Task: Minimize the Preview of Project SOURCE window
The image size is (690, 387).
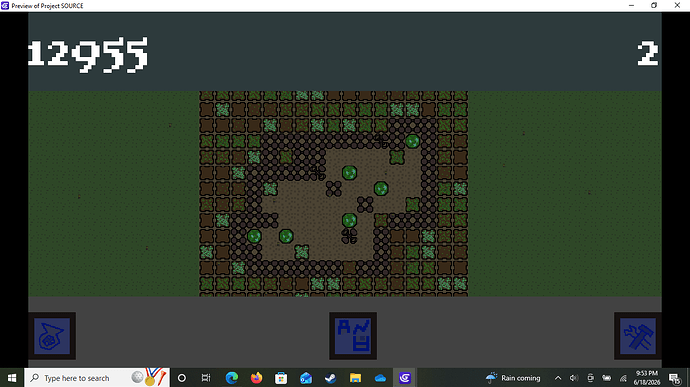Action: pyautogui.click(x=631, y=5)
